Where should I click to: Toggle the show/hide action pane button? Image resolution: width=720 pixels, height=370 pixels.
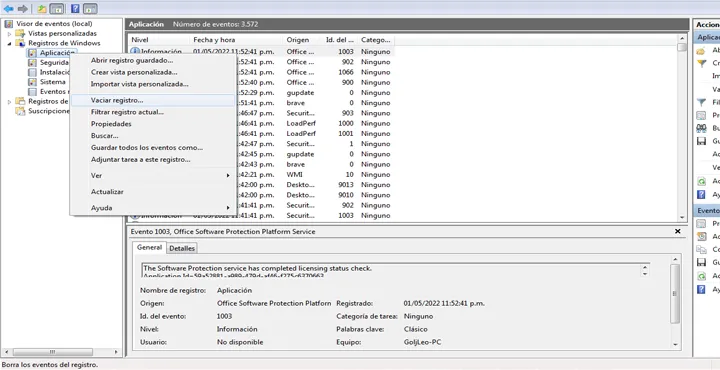tap(90, 9)
